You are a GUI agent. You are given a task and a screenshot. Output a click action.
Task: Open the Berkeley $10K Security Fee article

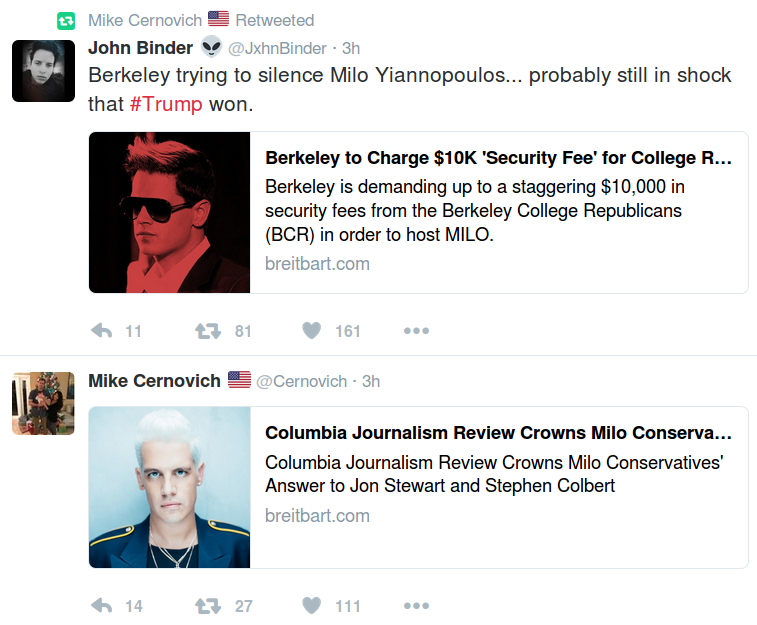coord(498,158)
